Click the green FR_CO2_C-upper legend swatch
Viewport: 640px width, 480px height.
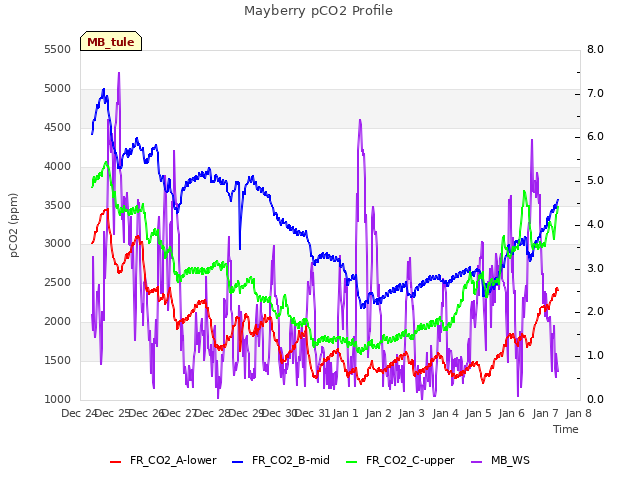pyautogui.click(x=351, y=462)
